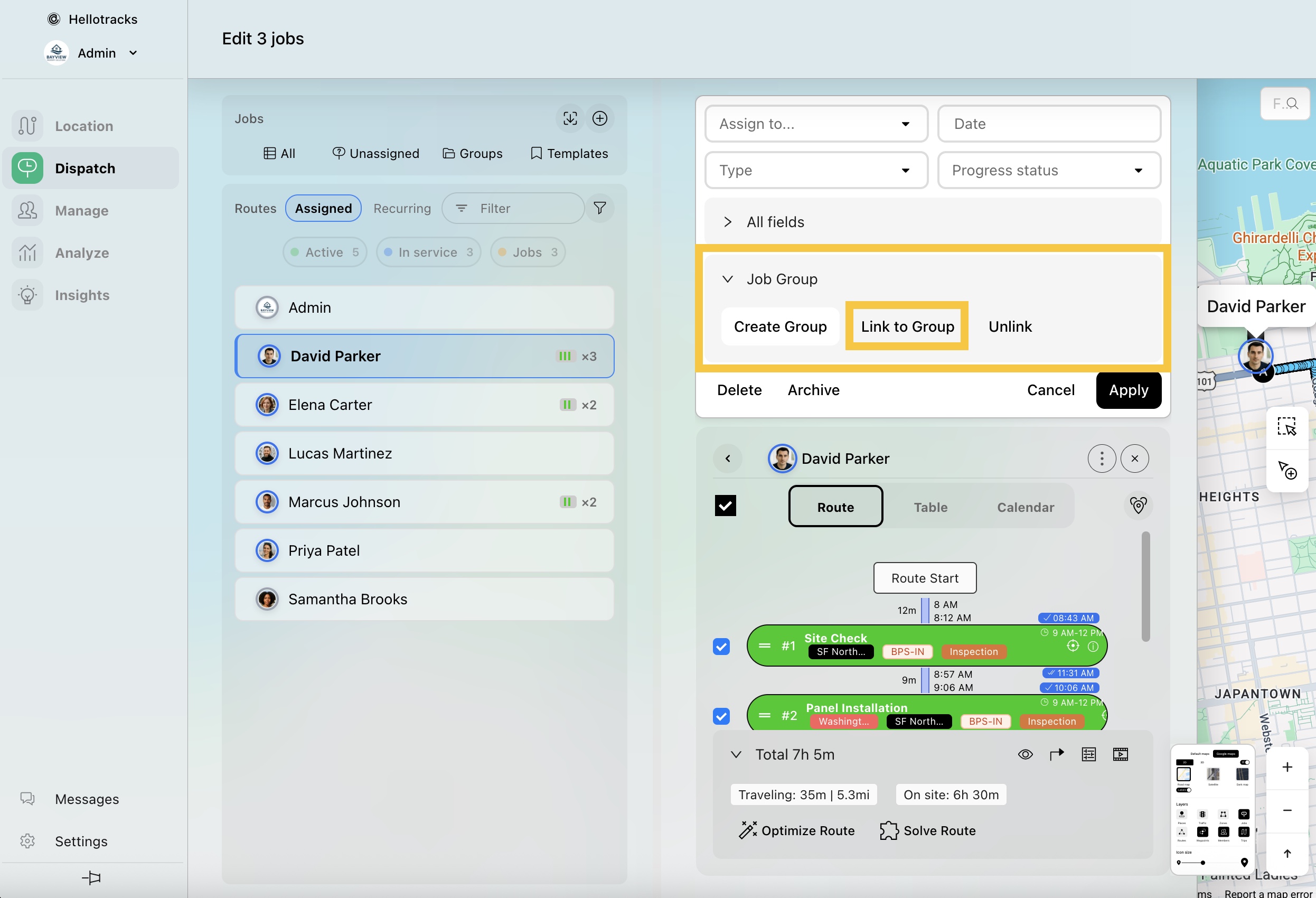
Task: Switch to the Table view tab
Action: 930,507
